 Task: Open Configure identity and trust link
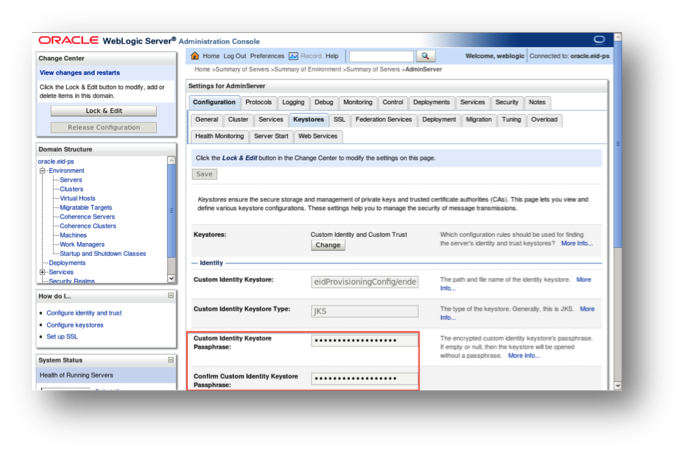[84, 313]
